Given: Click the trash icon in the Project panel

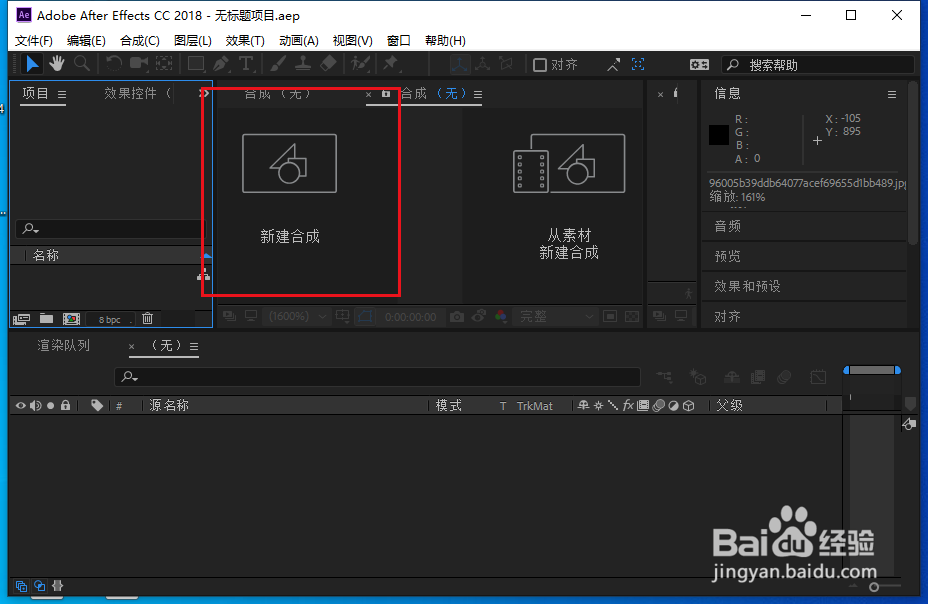Looking at the screenshot, I should [x=148, y=318].
